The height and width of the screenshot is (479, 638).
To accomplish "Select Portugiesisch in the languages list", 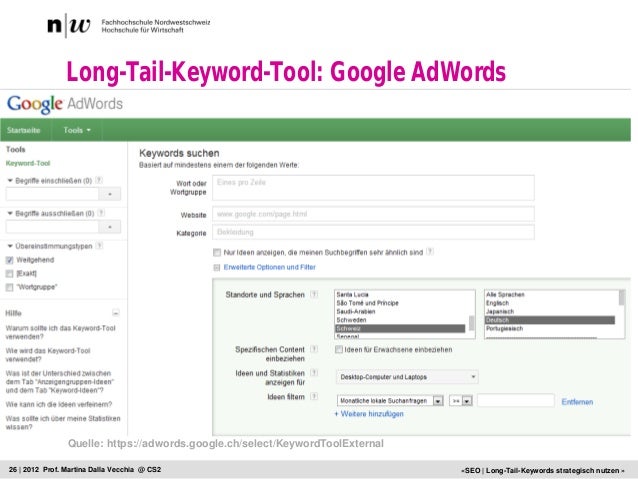I will 504,328.
